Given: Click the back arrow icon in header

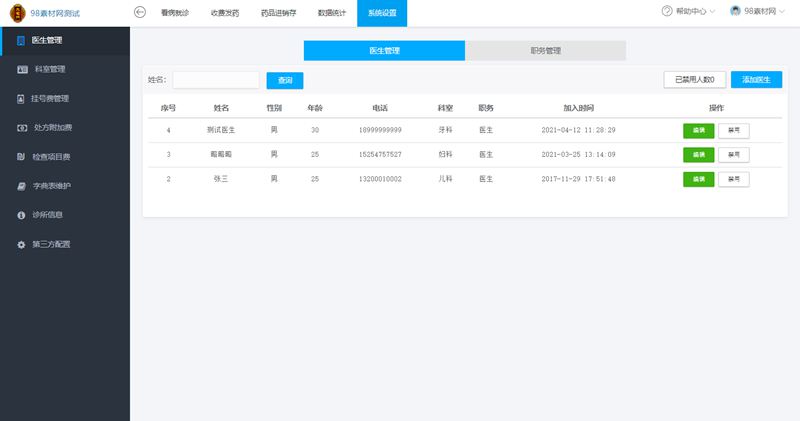Looking at the screenshot, I should coord(140,12).
